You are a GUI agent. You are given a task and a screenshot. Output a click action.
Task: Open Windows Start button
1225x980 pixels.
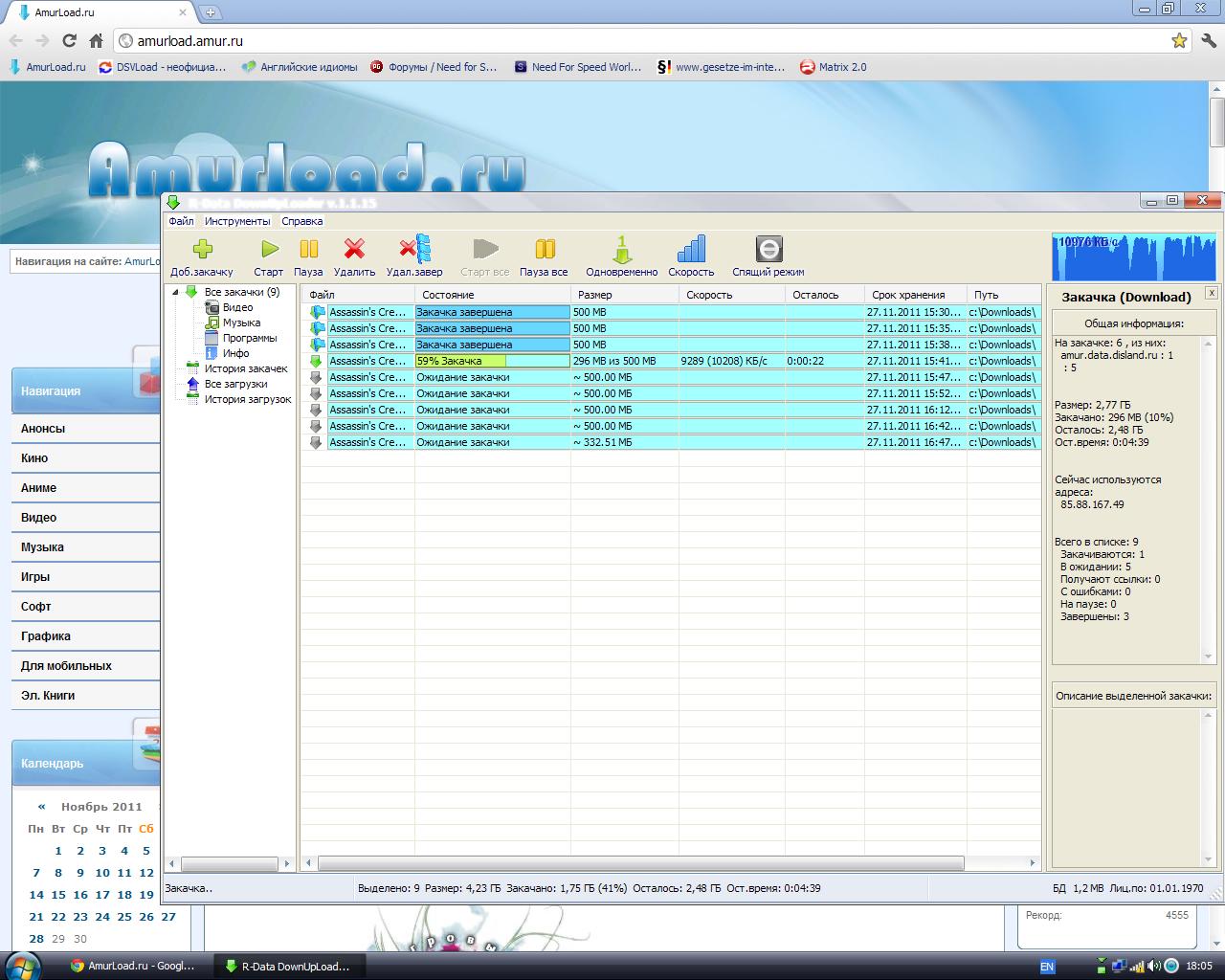tap(21, 966)
